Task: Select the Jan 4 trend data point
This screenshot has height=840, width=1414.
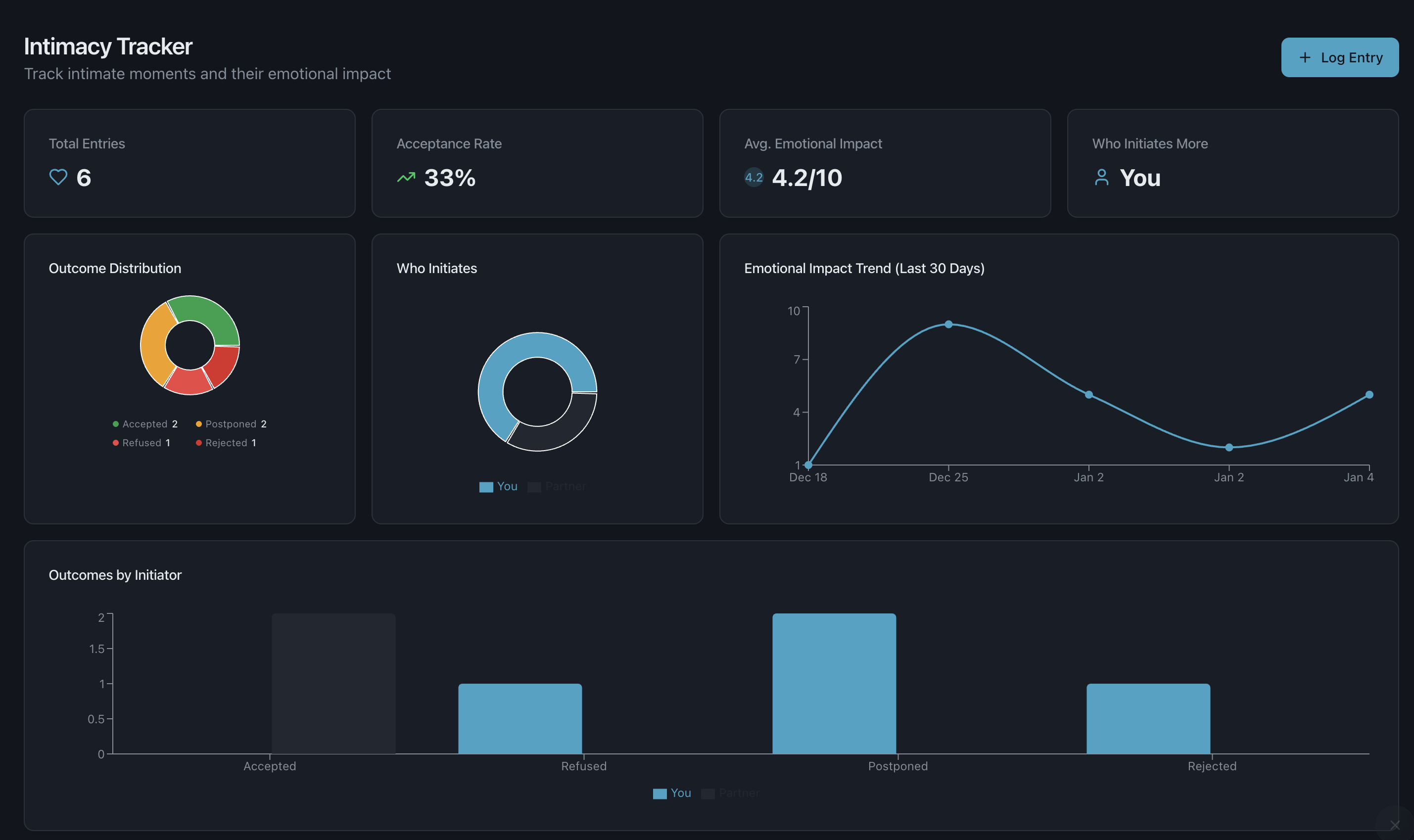Action: click(x=1368, y=395)
